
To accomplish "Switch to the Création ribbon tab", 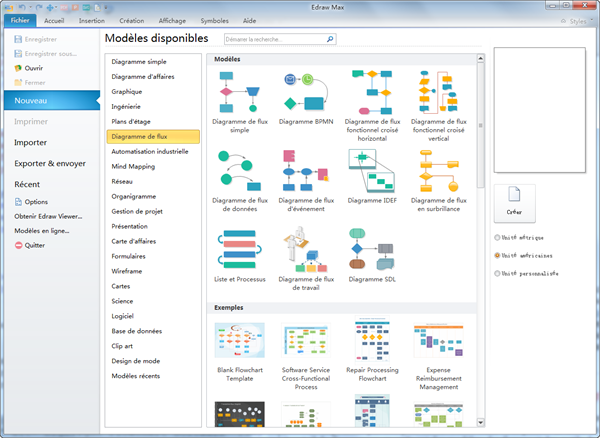I will click(132, 21).
